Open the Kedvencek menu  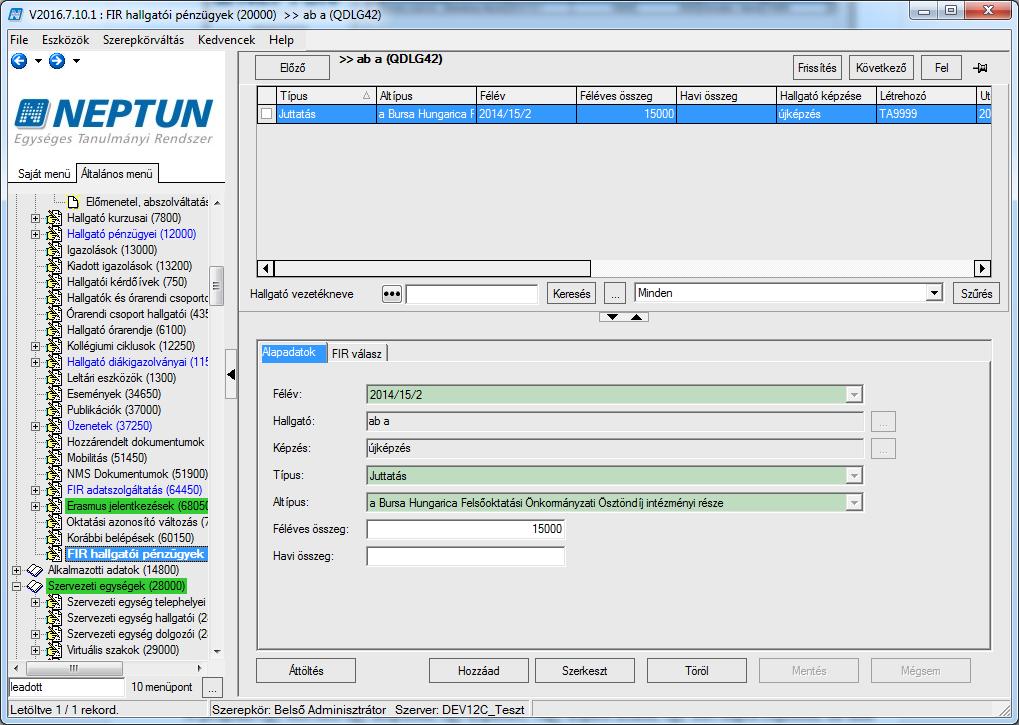tap(227, 40)
